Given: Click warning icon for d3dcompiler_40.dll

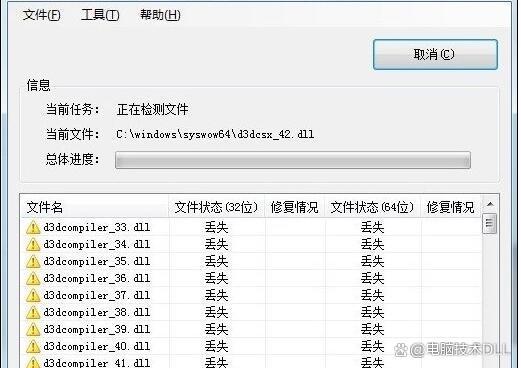Looking at the screenshot, I should 33,346.
